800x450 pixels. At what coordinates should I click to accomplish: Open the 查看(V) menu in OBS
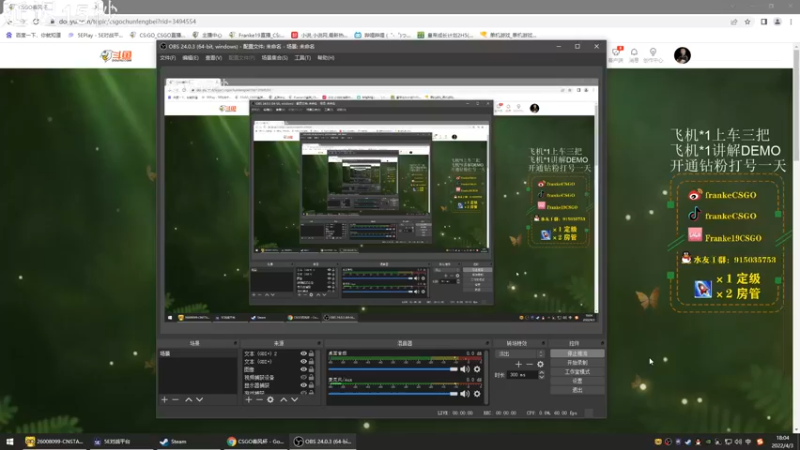213,58
